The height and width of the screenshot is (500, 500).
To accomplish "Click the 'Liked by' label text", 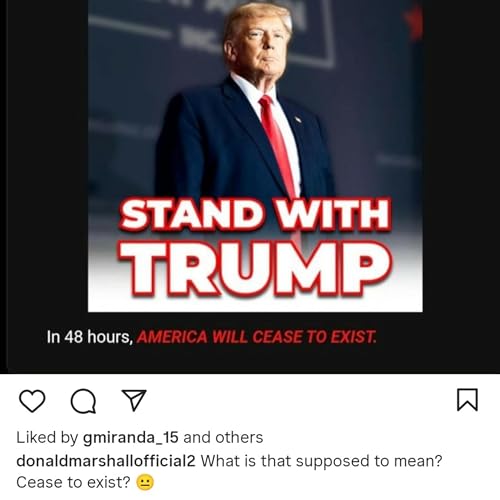I will [47, 438].
